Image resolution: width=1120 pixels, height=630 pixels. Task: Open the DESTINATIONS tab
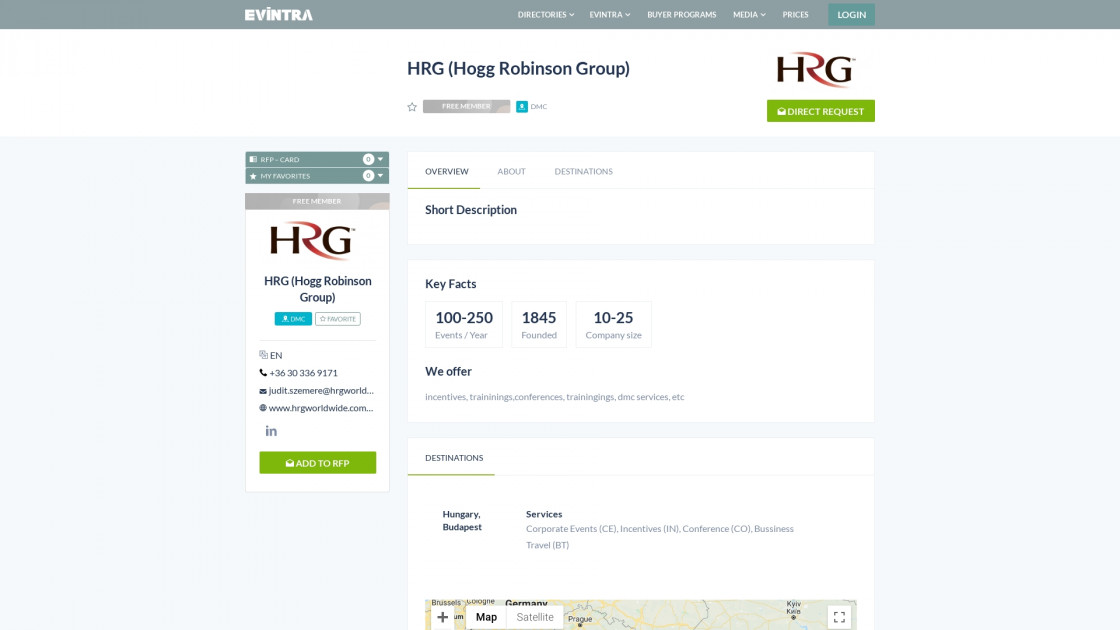pos(583,171)
